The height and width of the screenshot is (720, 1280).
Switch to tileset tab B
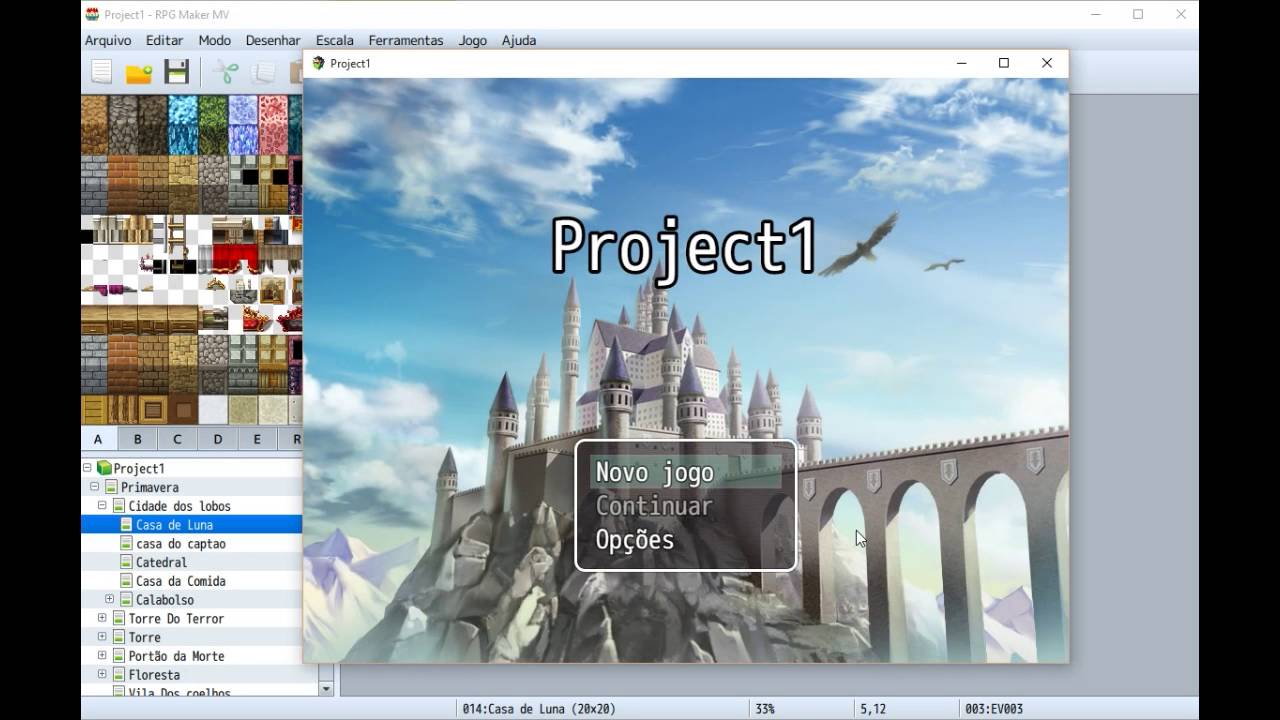tap(138, 439)
